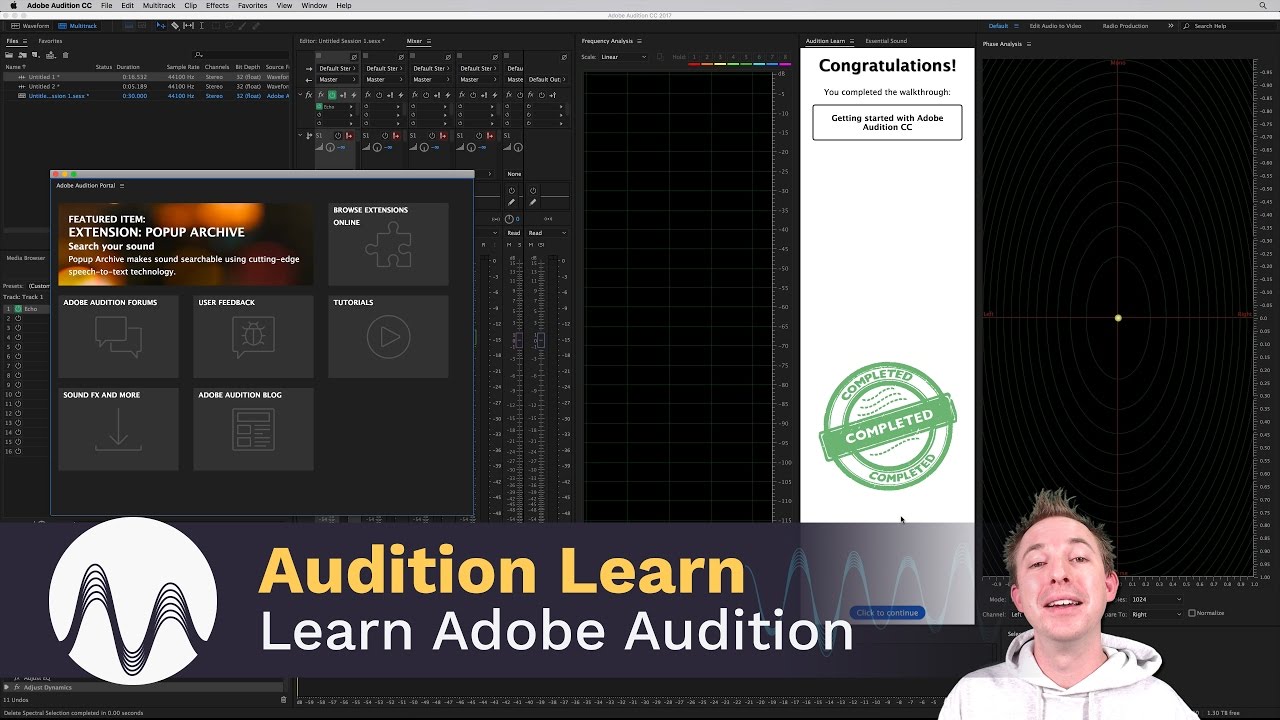
Task: Click the Import File icon in Files panel
Action: (x=22, y=55)
